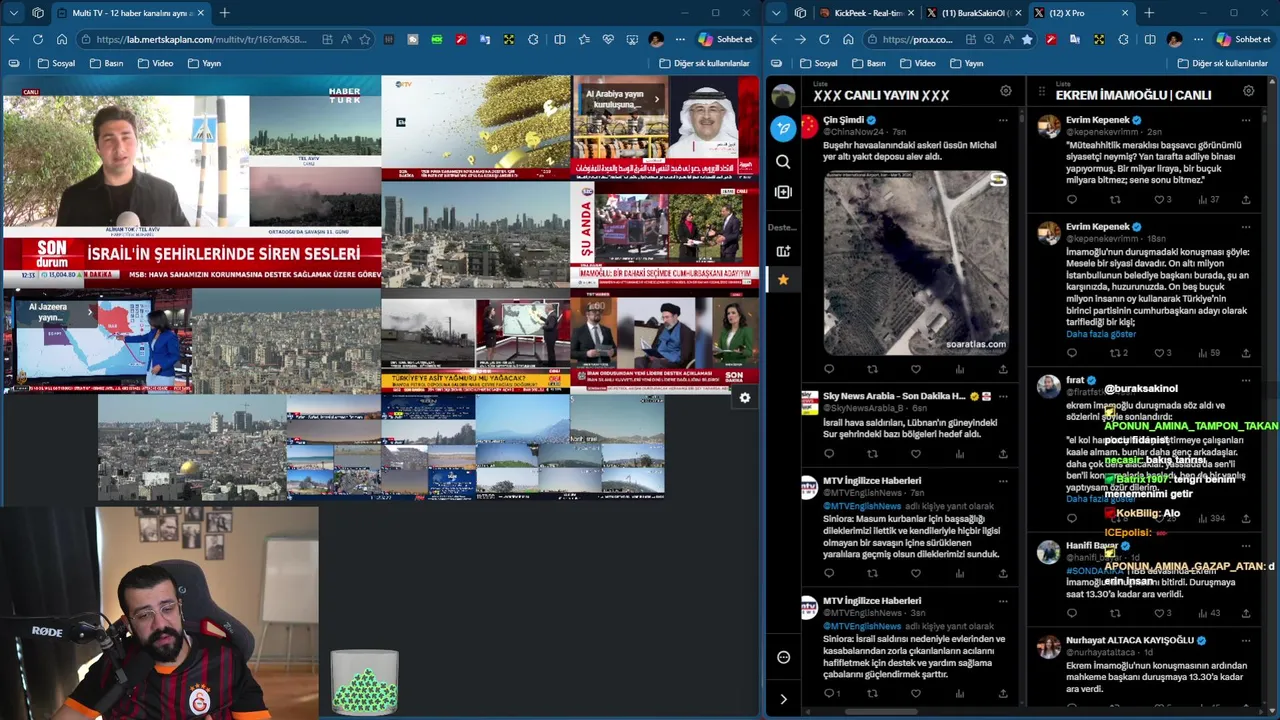
Task: Open new tab in Multi TV window
Action: [224, 13]
